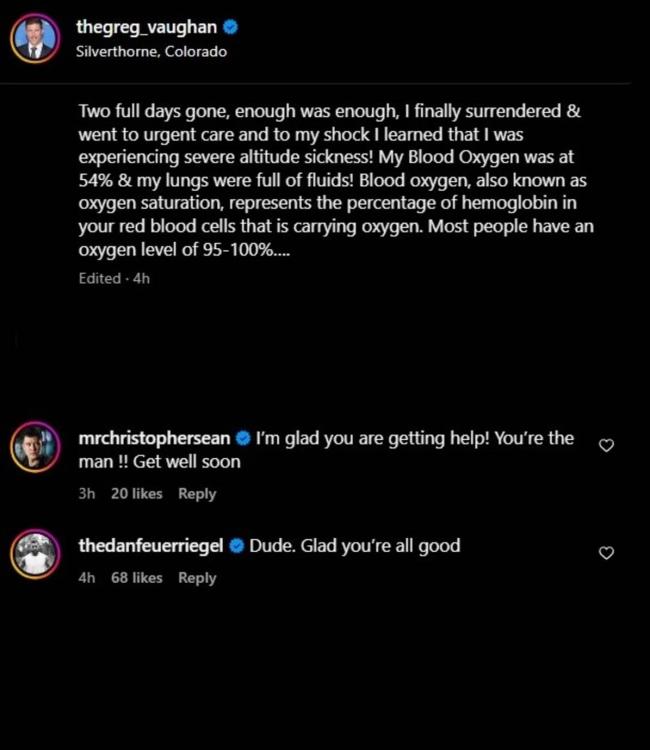Click the post's Edited 4h timestamp
The width and height of the screenshot is (650, 750).
[114, 278]
